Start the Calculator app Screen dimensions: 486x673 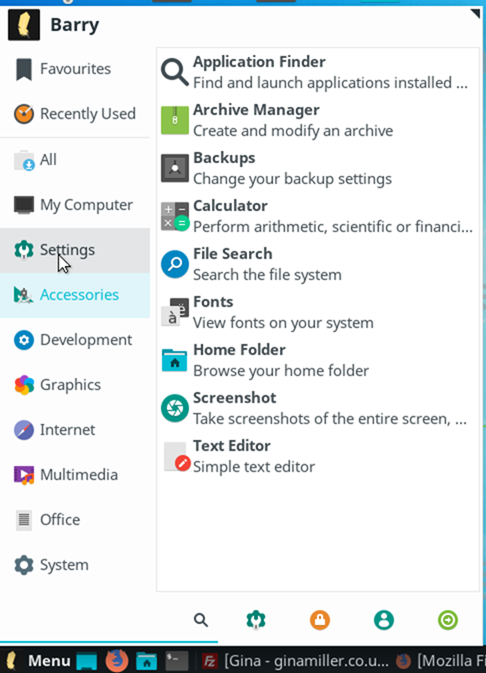(x=318, y=216)
